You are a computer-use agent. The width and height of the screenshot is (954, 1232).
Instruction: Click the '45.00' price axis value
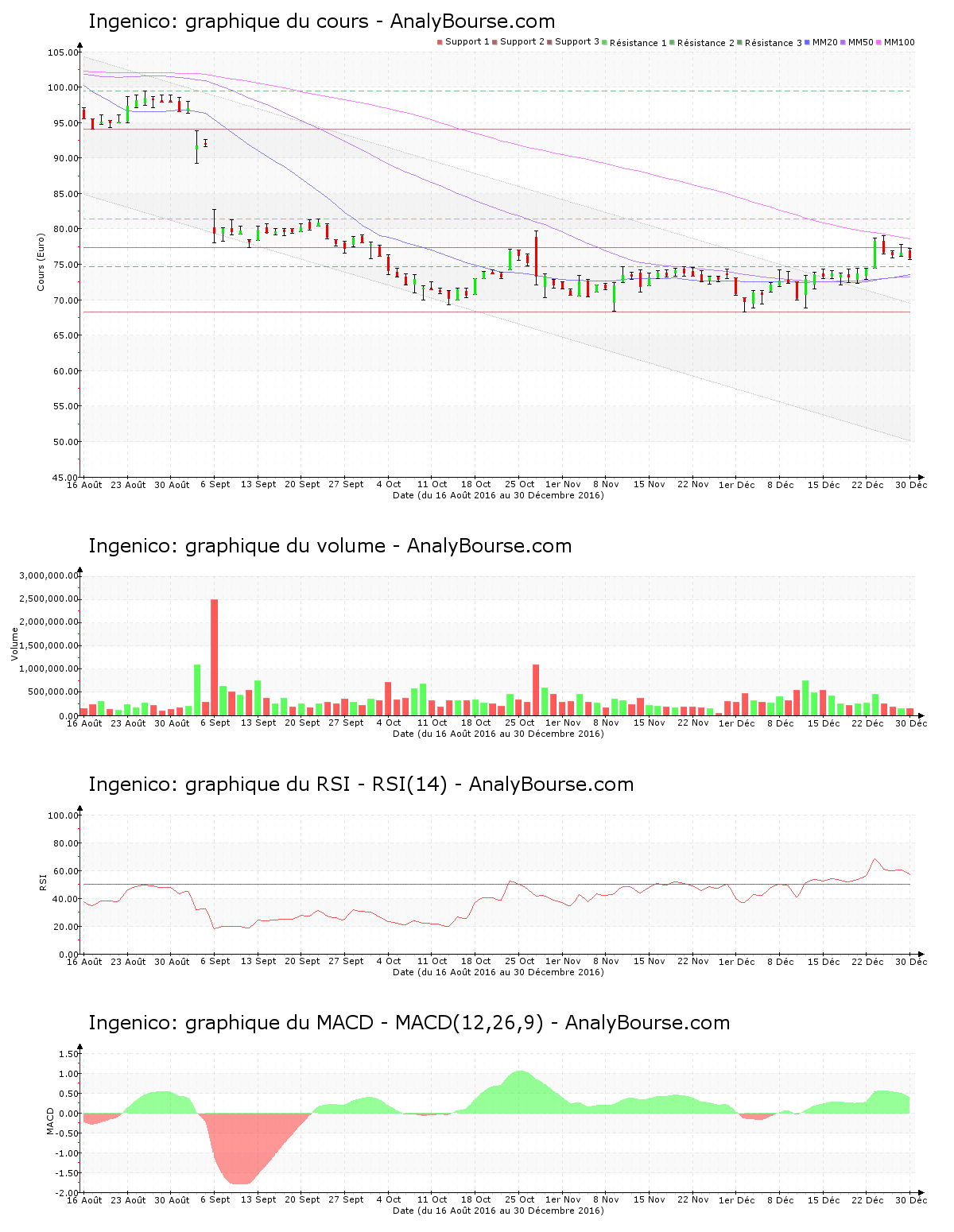click(x=65, y=477)
